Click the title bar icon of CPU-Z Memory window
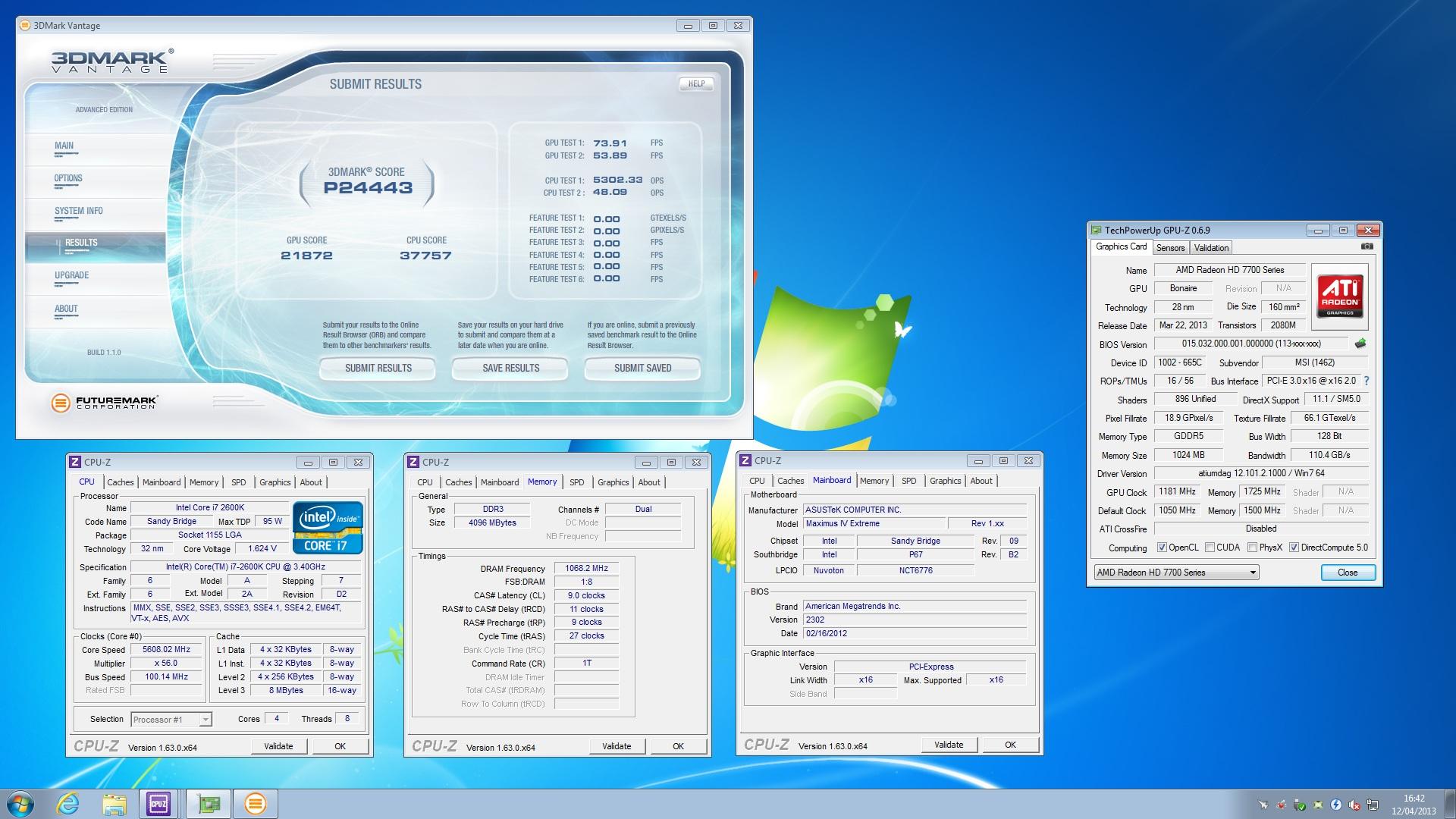This screenshot has width=1456, height=819. pos(413,462)
